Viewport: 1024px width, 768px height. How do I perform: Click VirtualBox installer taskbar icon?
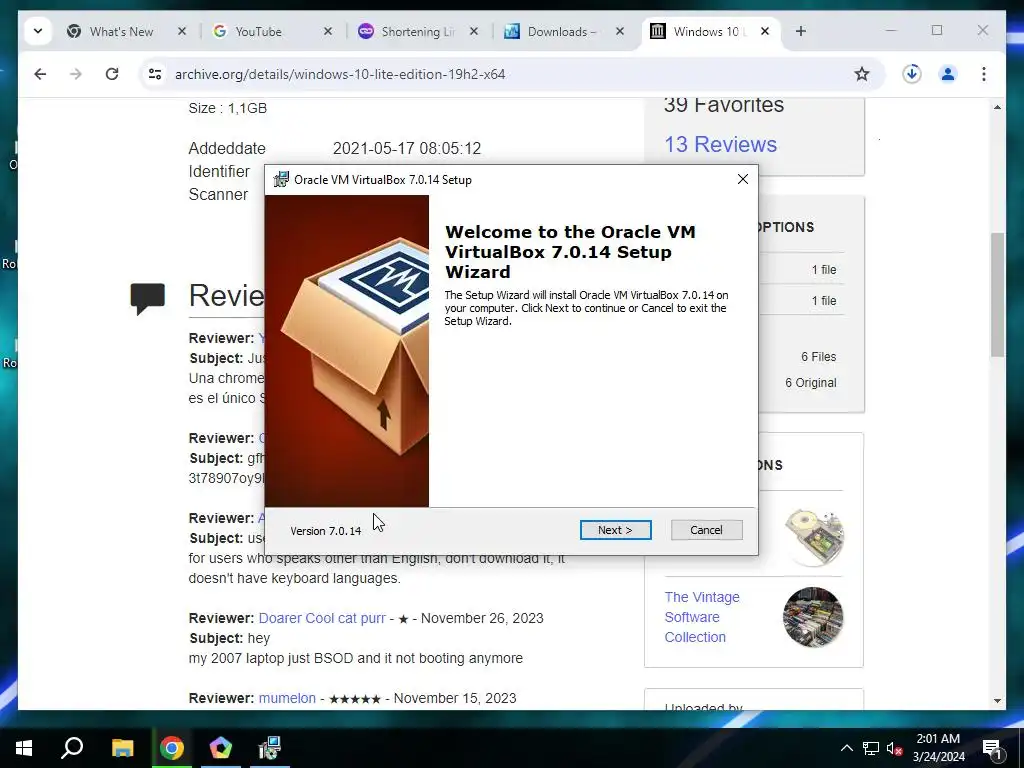point(270,748)
